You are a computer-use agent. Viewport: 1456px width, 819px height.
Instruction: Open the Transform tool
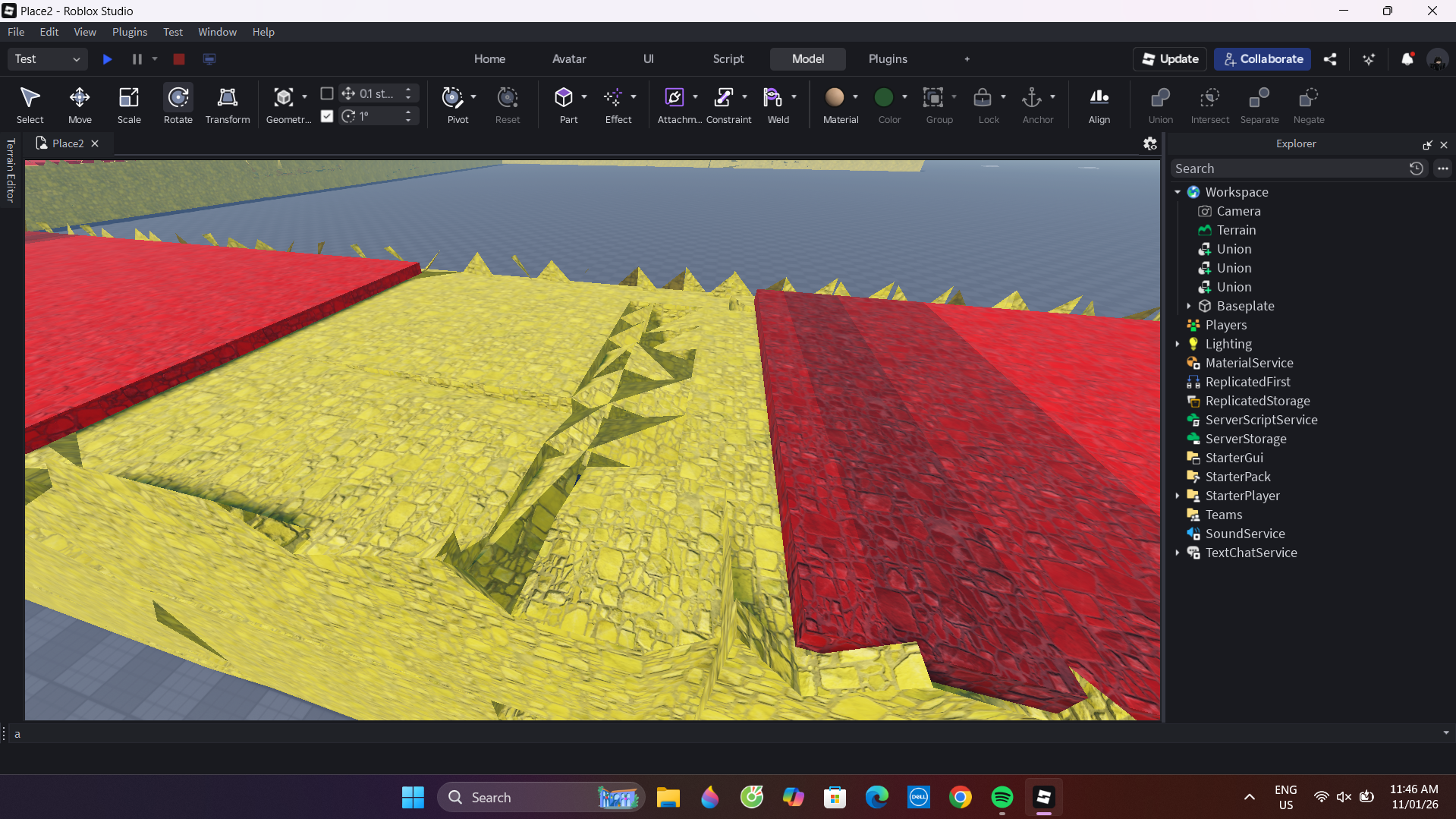tap(227, 104)
